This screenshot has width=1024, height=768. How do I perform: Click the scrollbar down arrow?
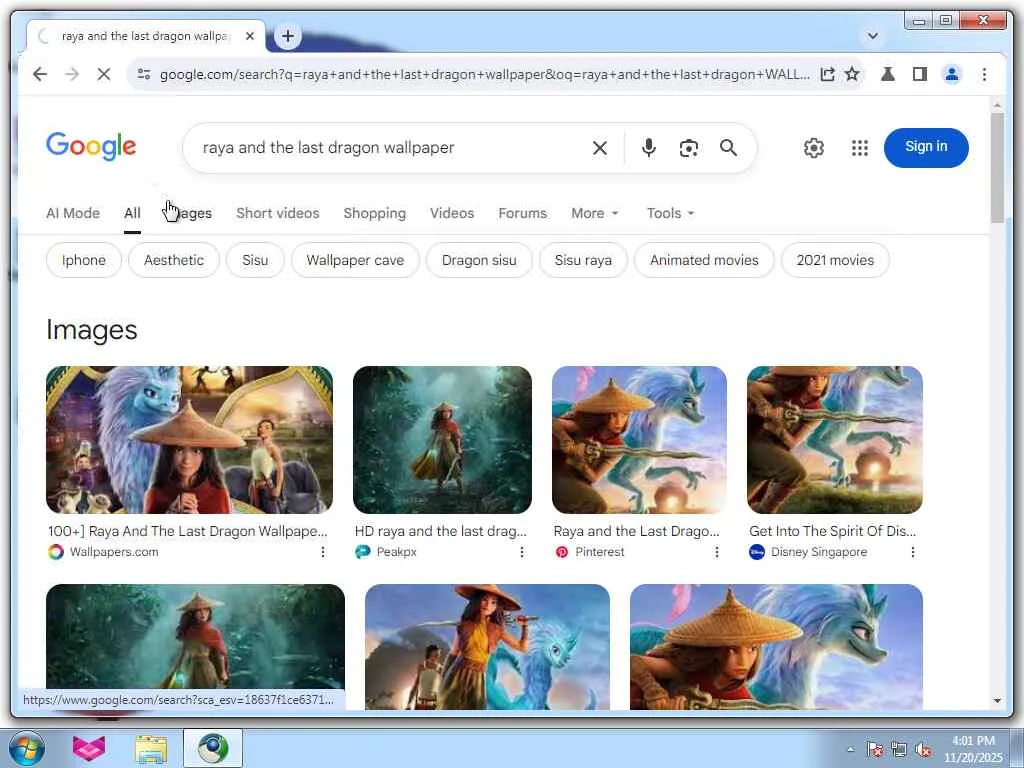(997, 701)
